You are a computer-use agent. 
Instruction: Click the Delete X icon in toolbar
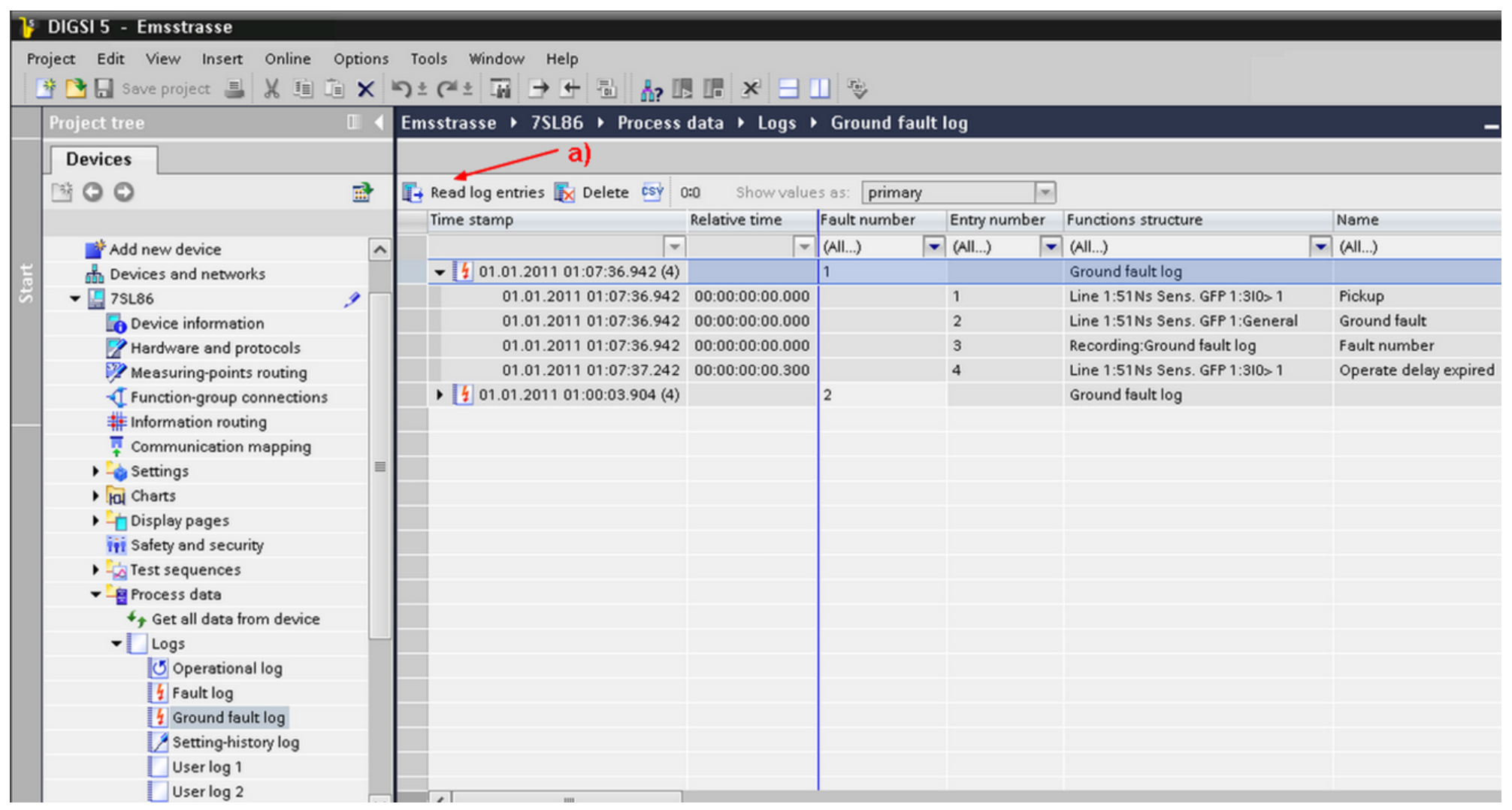[x=366, y=89]
